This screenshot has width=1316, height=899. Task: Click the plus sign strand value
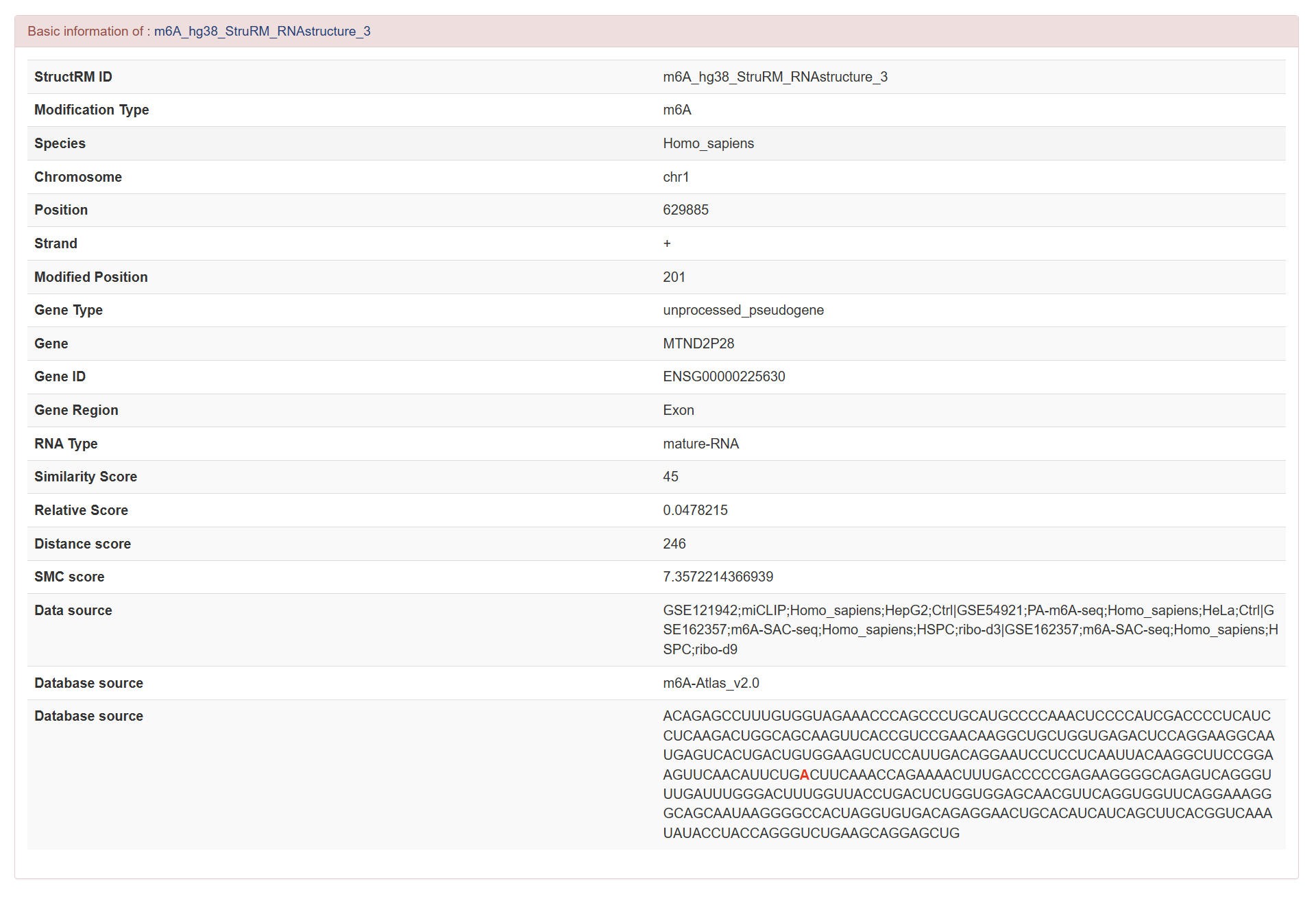pyautogui.click(x=667, y=243)
